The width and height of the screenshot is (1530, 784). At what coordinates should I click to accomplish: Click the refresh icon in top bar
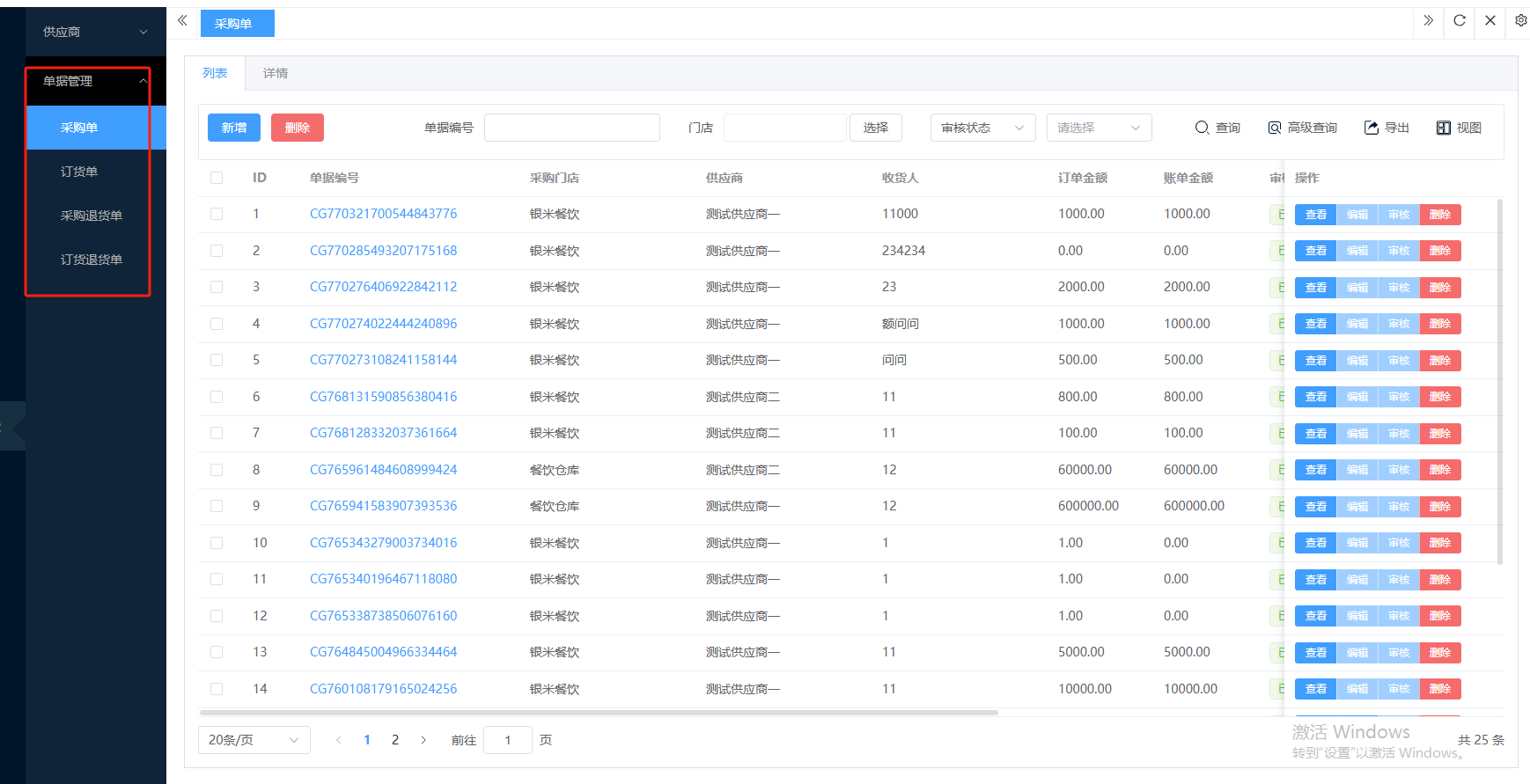(1459, 20)
